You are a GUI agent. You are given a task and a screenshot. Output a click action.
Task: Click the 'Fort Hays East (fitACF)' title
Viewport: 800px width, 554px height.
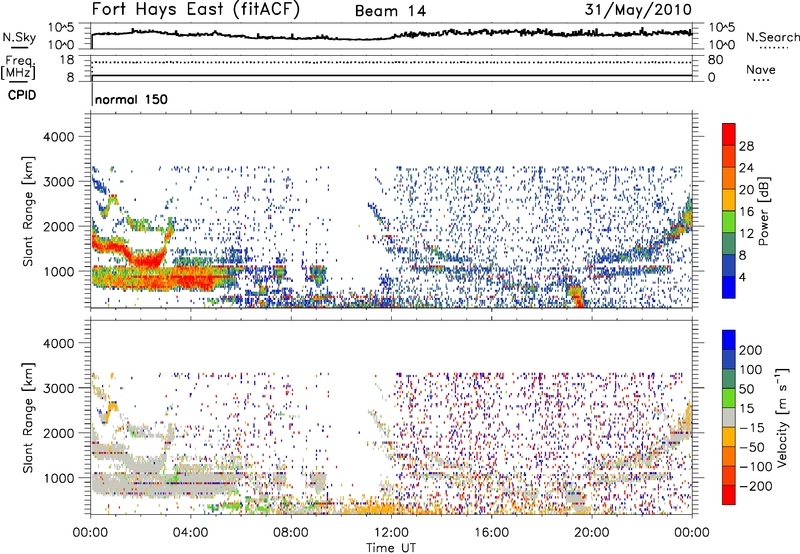click(x=196, y=10)
